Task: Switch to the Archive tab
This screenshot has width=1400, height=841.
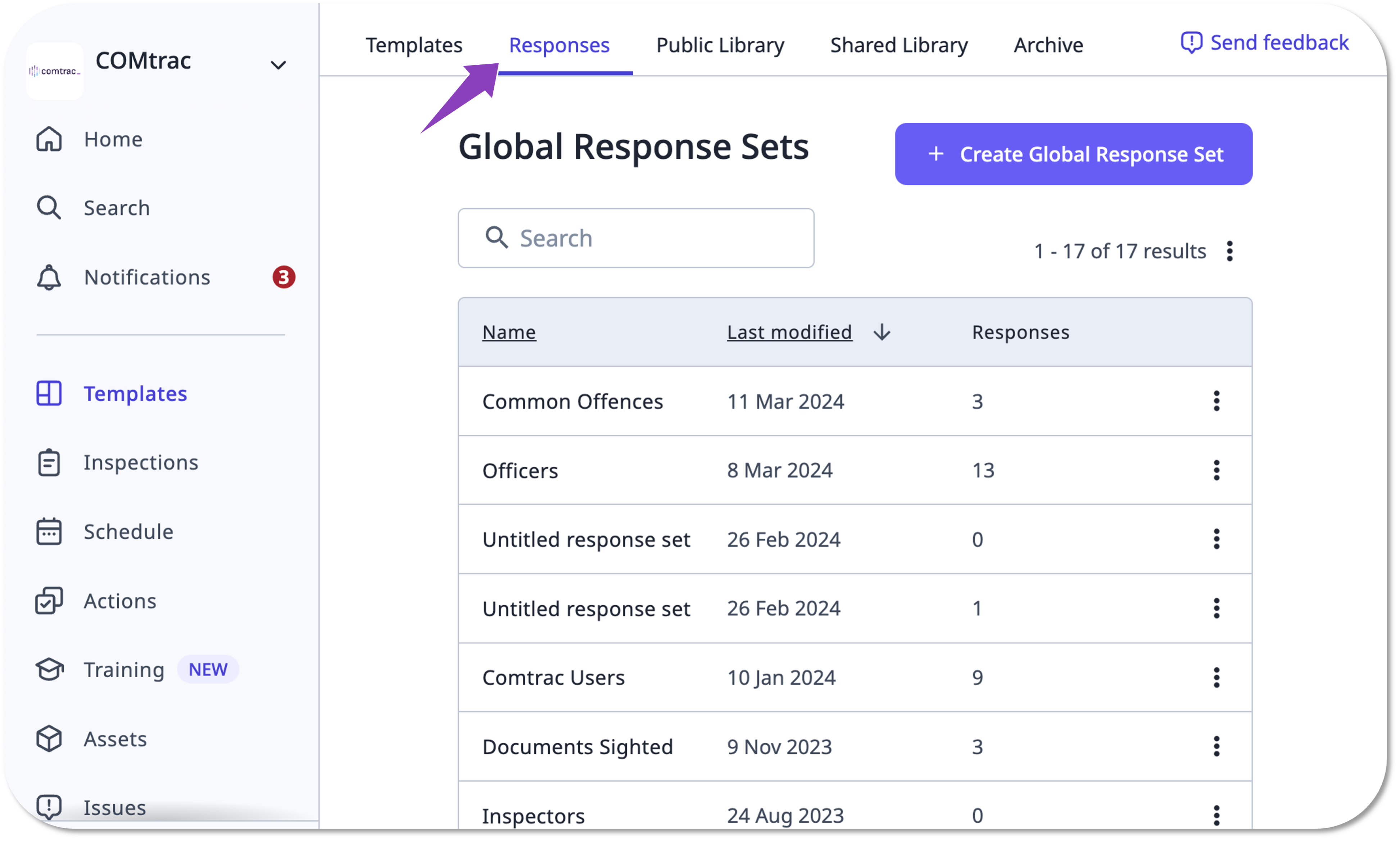Action: 1048,45
